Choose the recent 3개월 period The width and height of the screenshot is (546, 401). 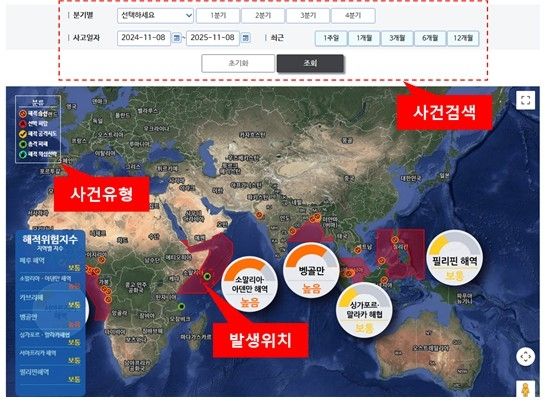click(397, 38)
